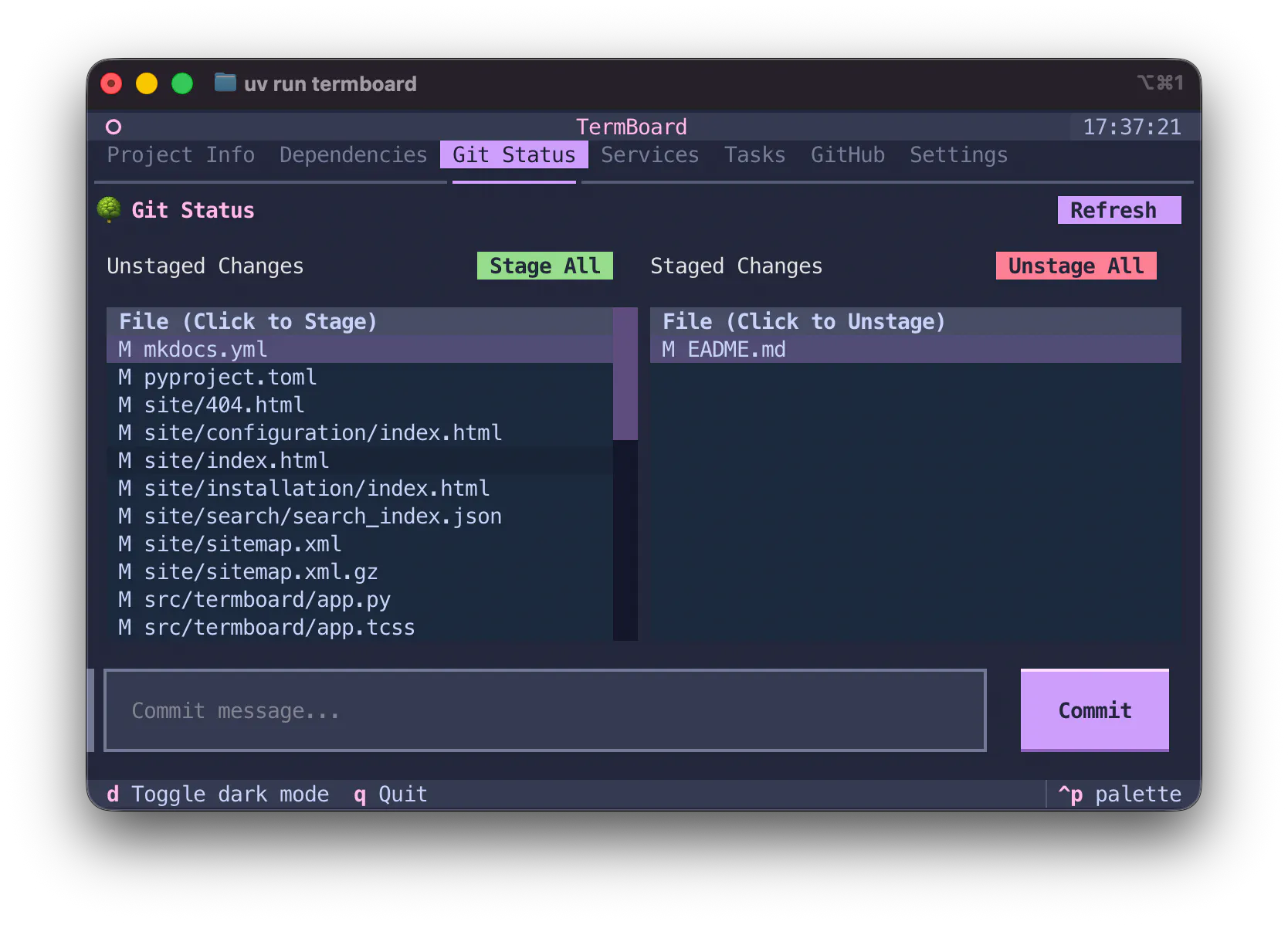The height and width of the screenshot is (925, 1288).
Task: Stage the site/404.html file
Action: (x=360, y=405)
